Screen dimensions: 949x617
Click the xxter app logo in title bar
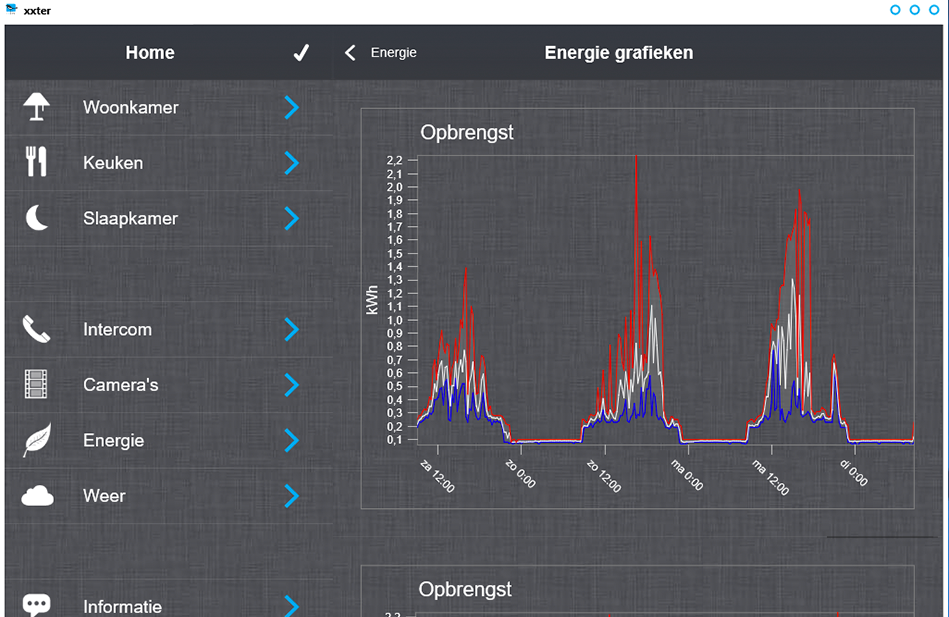11,9
